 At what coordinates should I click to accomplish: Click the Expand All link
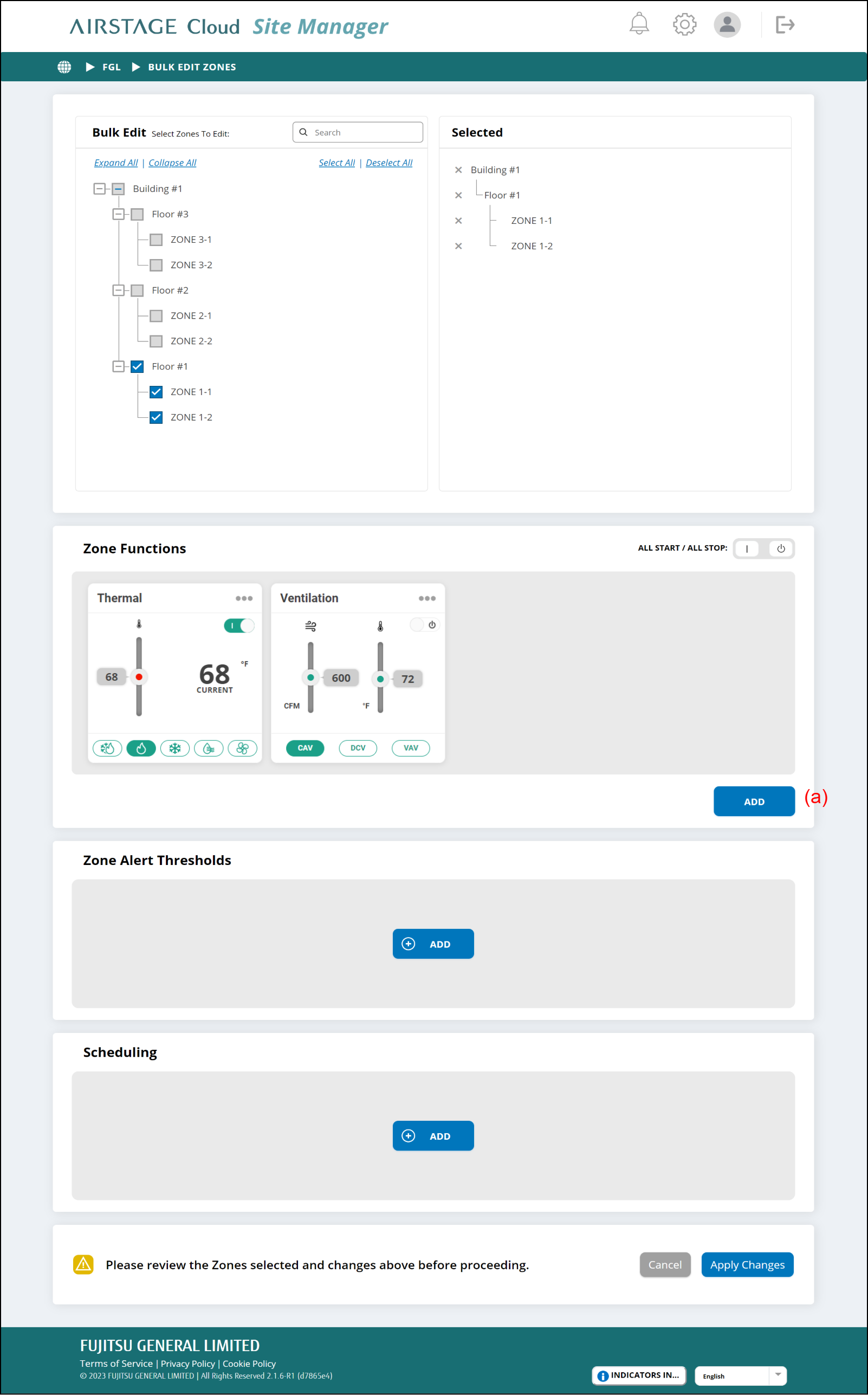116,163
